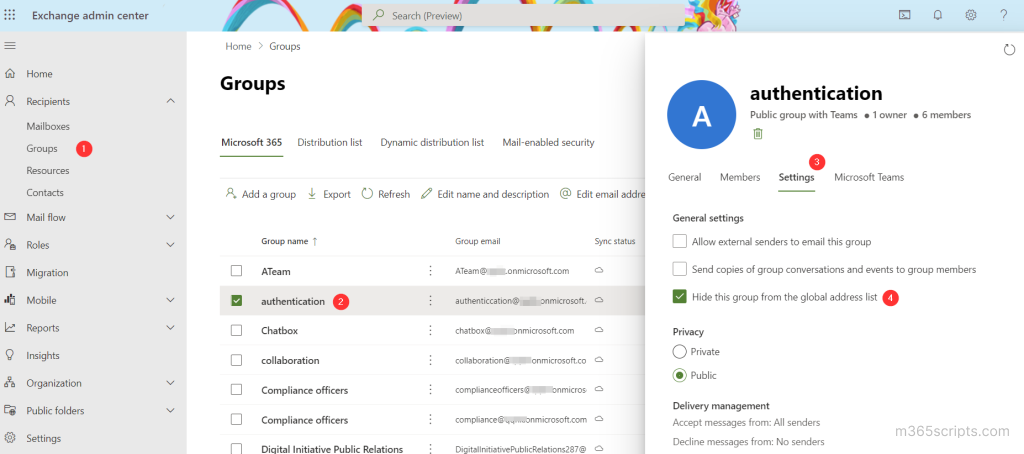Click the Migration icon in sidebar
The width and height of the screenshot is (1024, 454).
(10, 272)
